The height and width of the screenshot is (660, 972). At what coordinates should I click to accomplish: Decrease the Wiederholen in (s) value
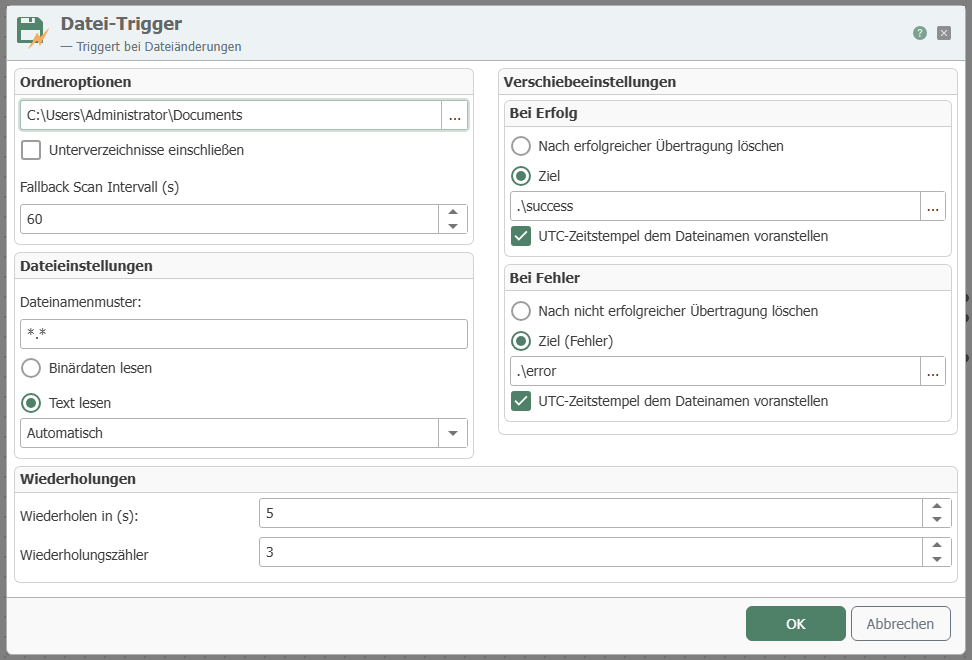tap(936, 520)
